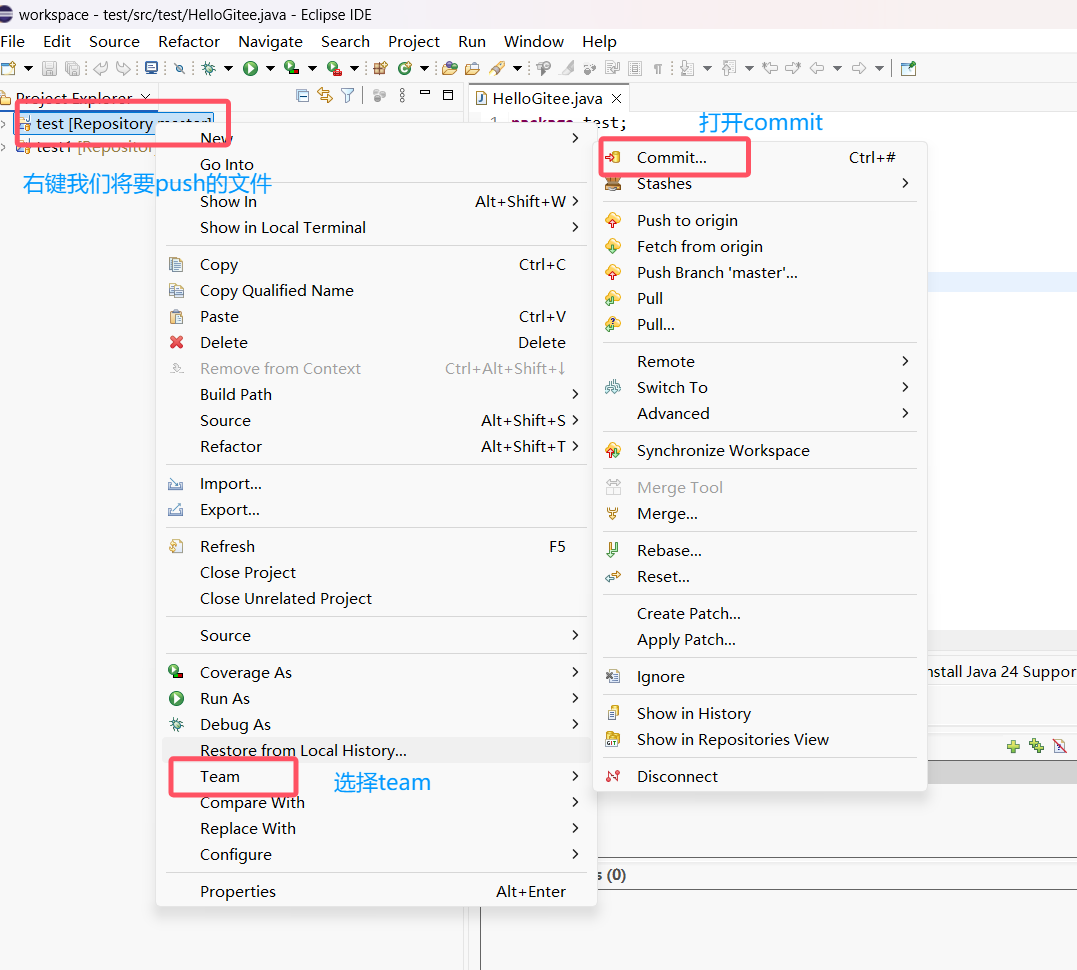
Task: Click the New Java Class toolbar icon
Action: point(405,68)
